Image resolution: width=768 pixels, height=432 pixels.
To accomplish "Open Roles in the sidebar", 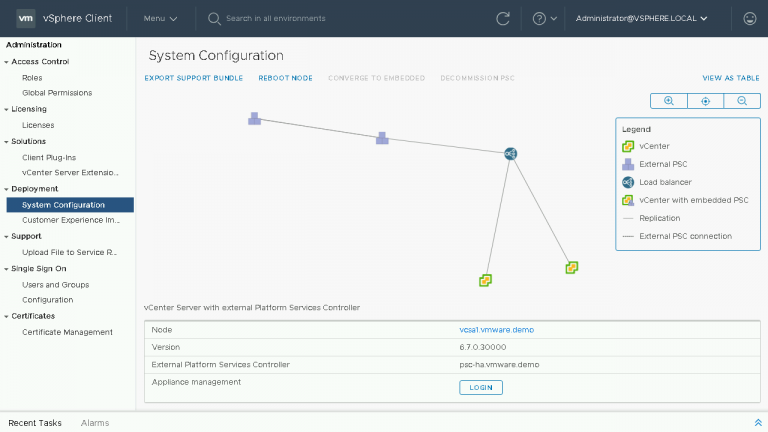I will (x=32, y=78).
